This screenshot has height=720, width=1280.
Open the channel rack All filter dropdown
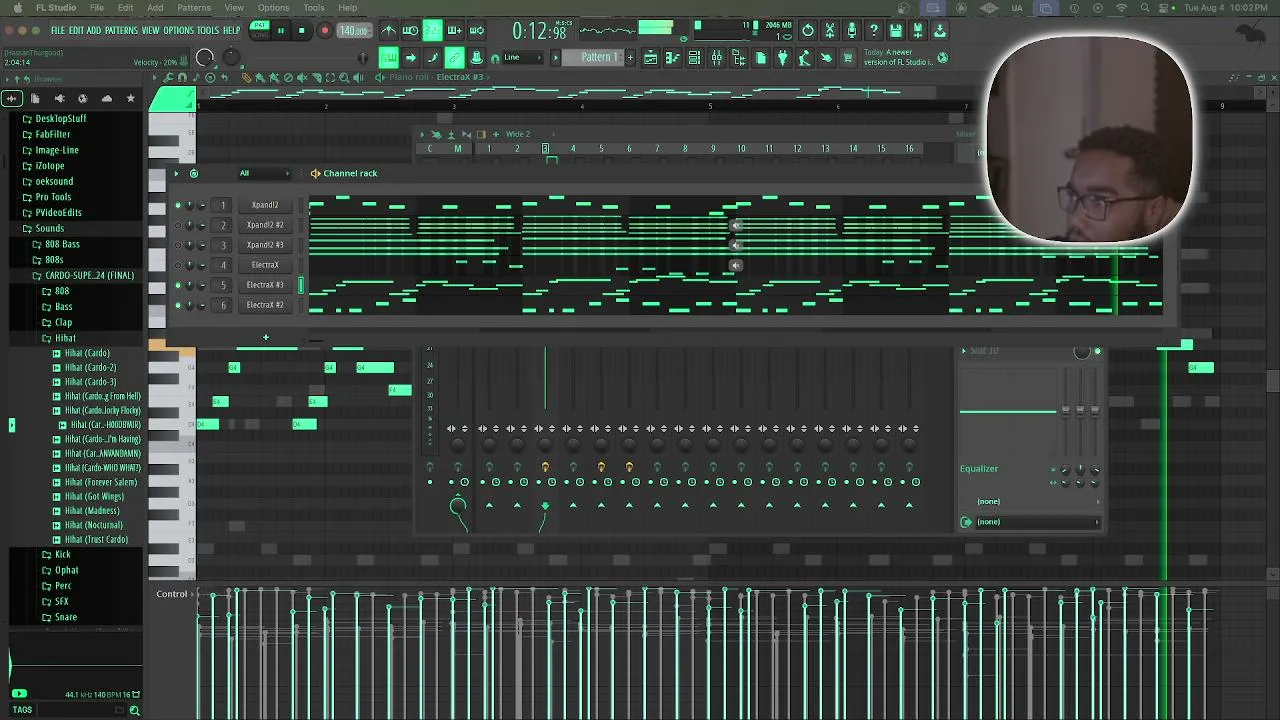click(x=264, y=173)
